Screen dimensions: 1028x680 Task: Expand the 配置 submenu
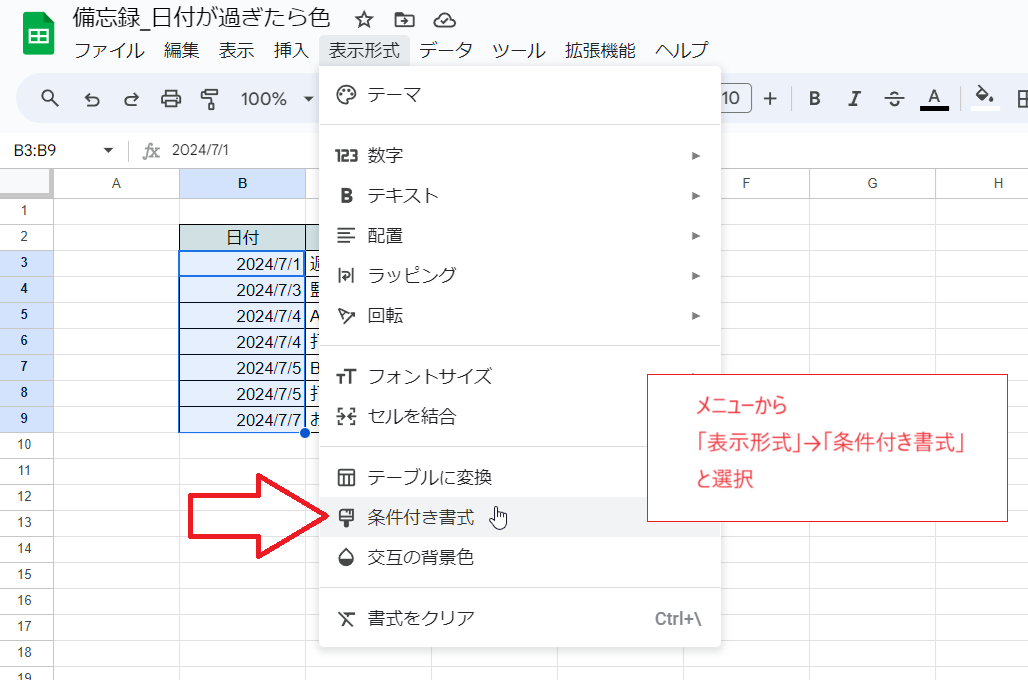pyautogui.click(x=519, y=235)
